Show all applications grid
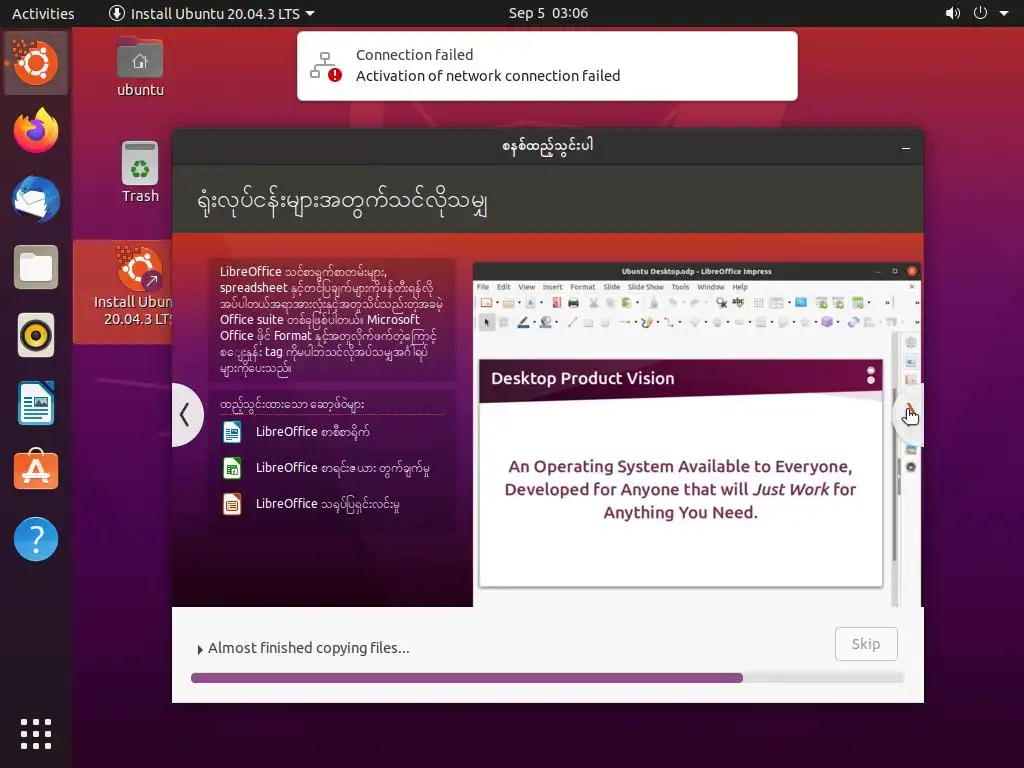The image size is (1024, 768). pos(36,734)
